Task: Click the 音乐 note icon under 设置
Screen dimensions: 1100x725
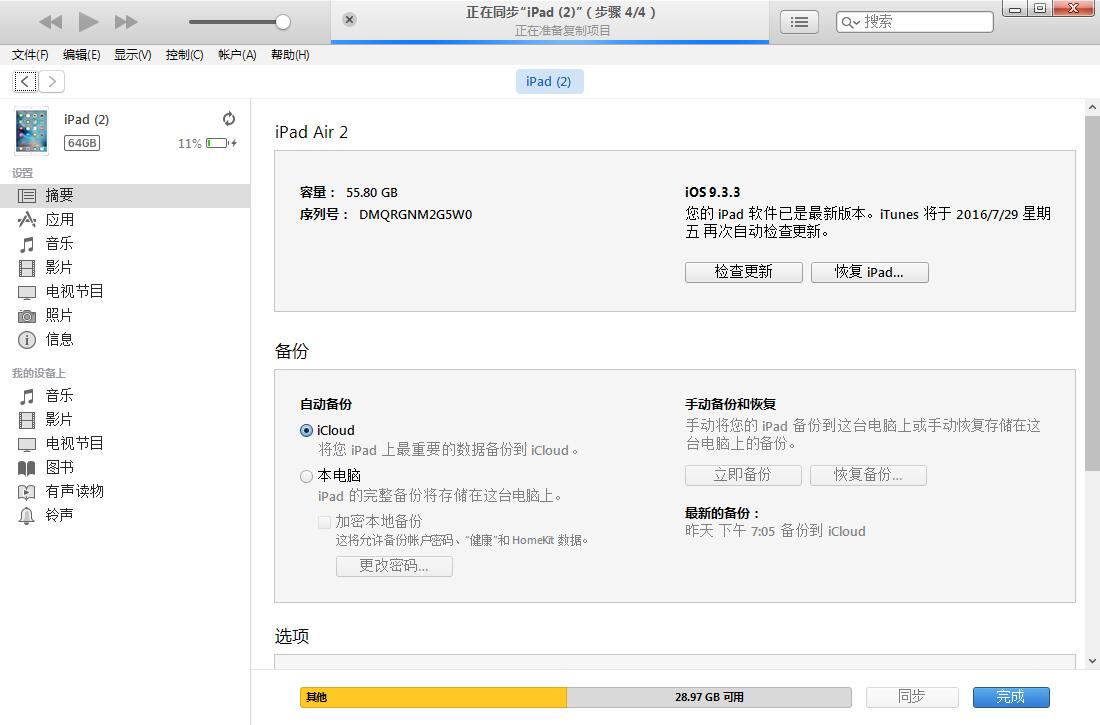Action: click(27, 244)
